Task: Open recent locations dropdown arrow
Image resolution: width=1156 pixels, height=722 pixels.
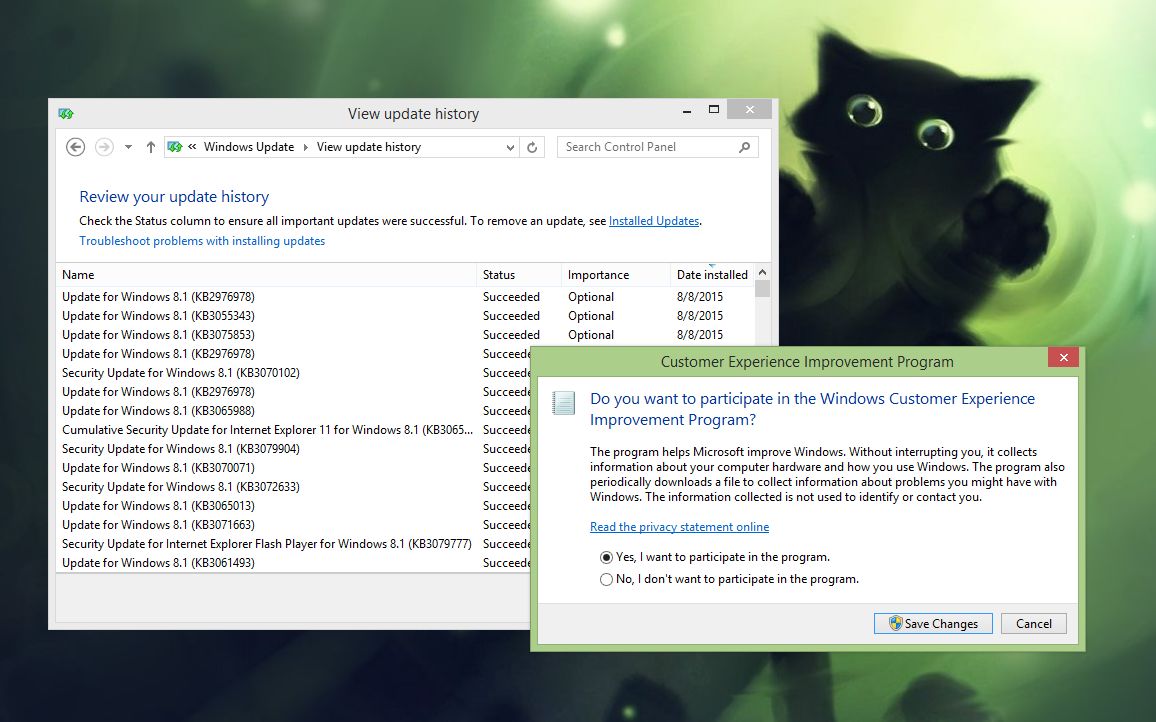Action: (x=128, y=147)
